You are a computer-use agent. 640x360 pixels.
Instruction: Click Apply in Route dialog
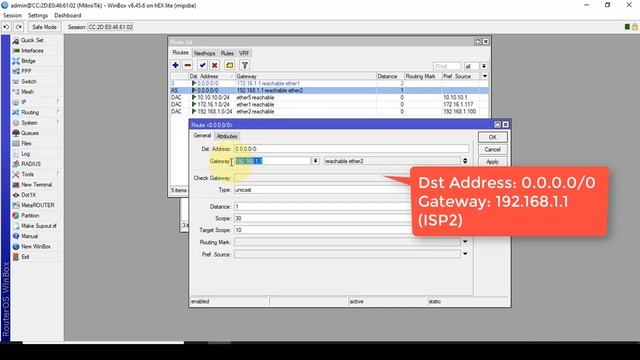coord(493,162)
